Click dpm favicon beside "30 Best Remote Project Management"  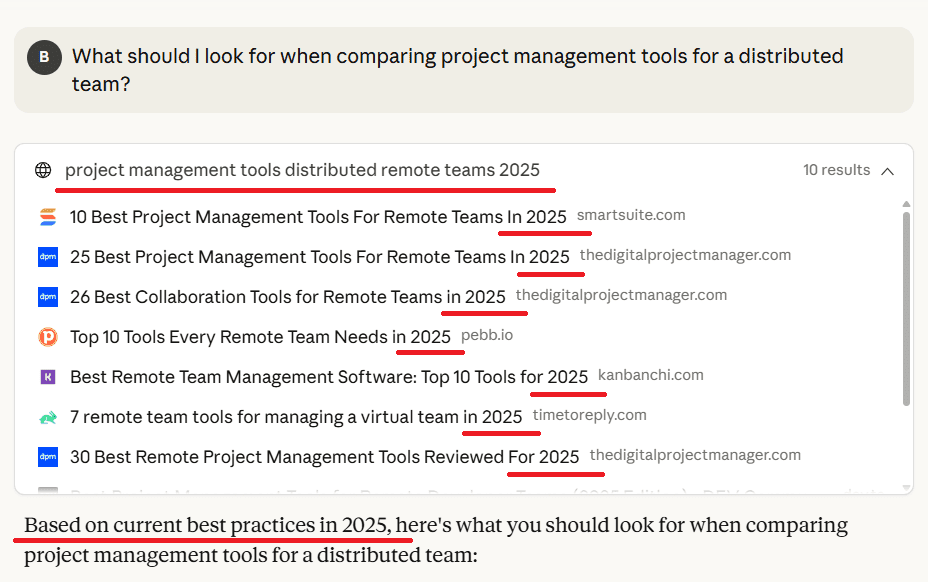click(47, 457)
